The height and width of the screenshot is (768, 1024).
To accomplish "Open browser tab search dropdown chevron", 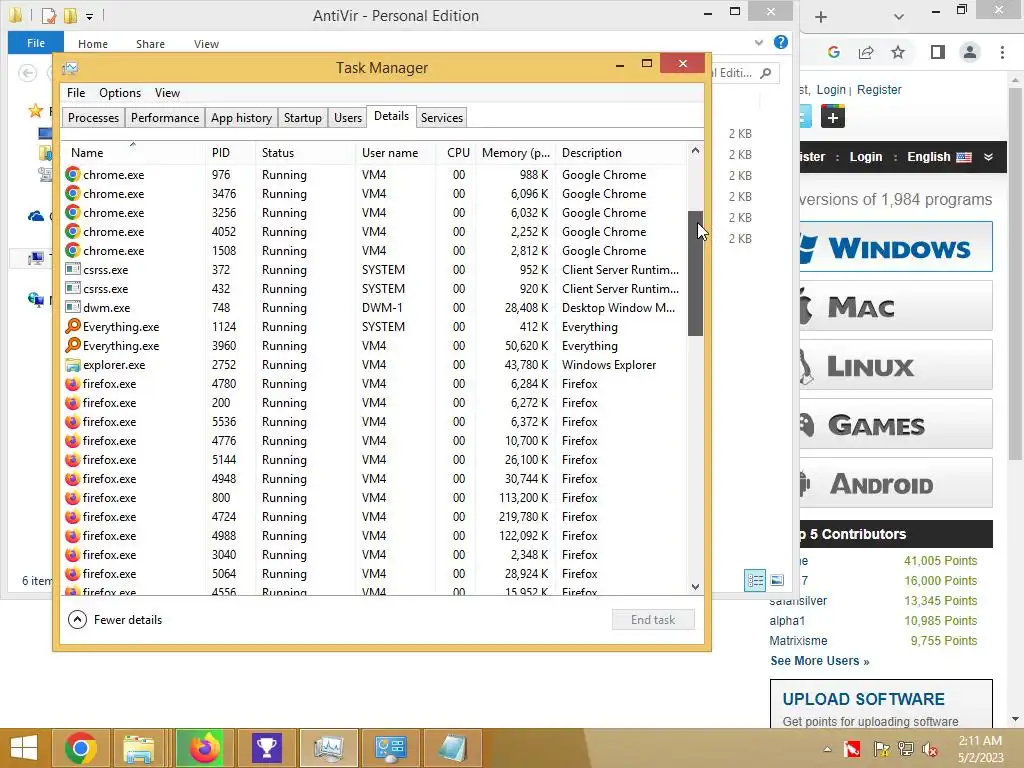I will click(899, 17).
